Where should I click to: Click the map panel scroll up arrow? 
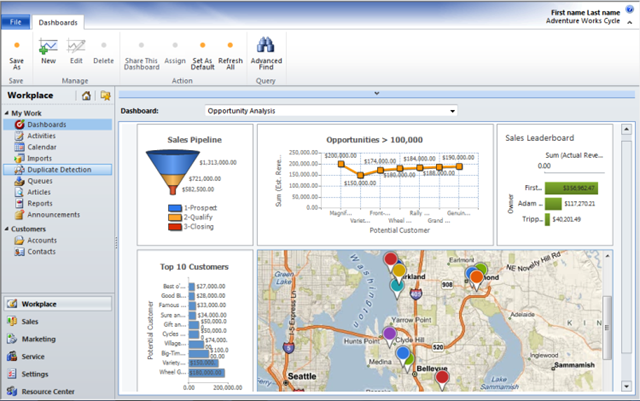click(607, 256)
